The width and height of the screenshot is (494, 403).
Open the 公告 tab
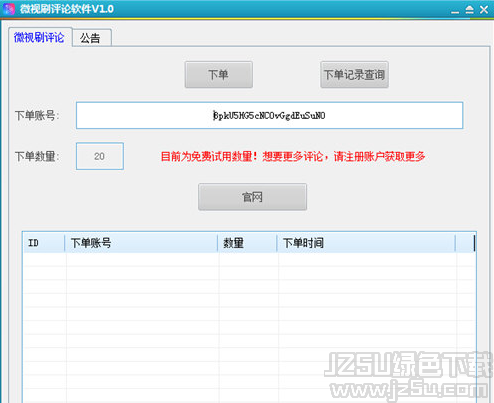tap(91, 38)
